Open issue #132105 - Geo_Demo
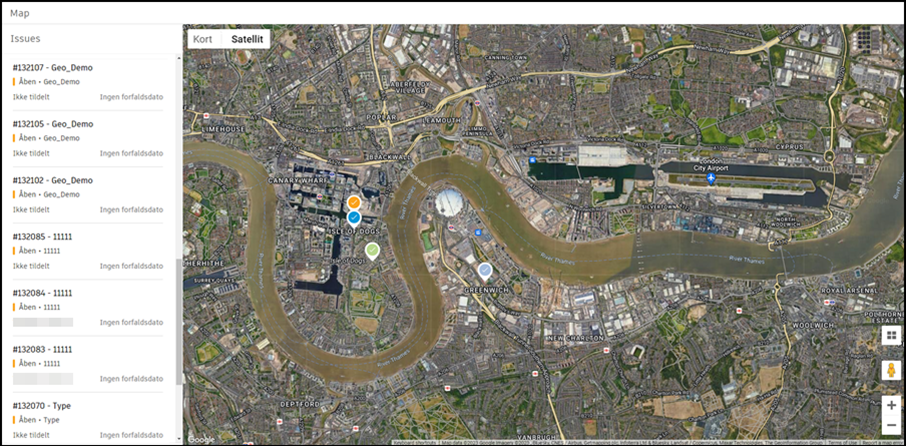This screenshot has width=906, height=446. [88, 139]
